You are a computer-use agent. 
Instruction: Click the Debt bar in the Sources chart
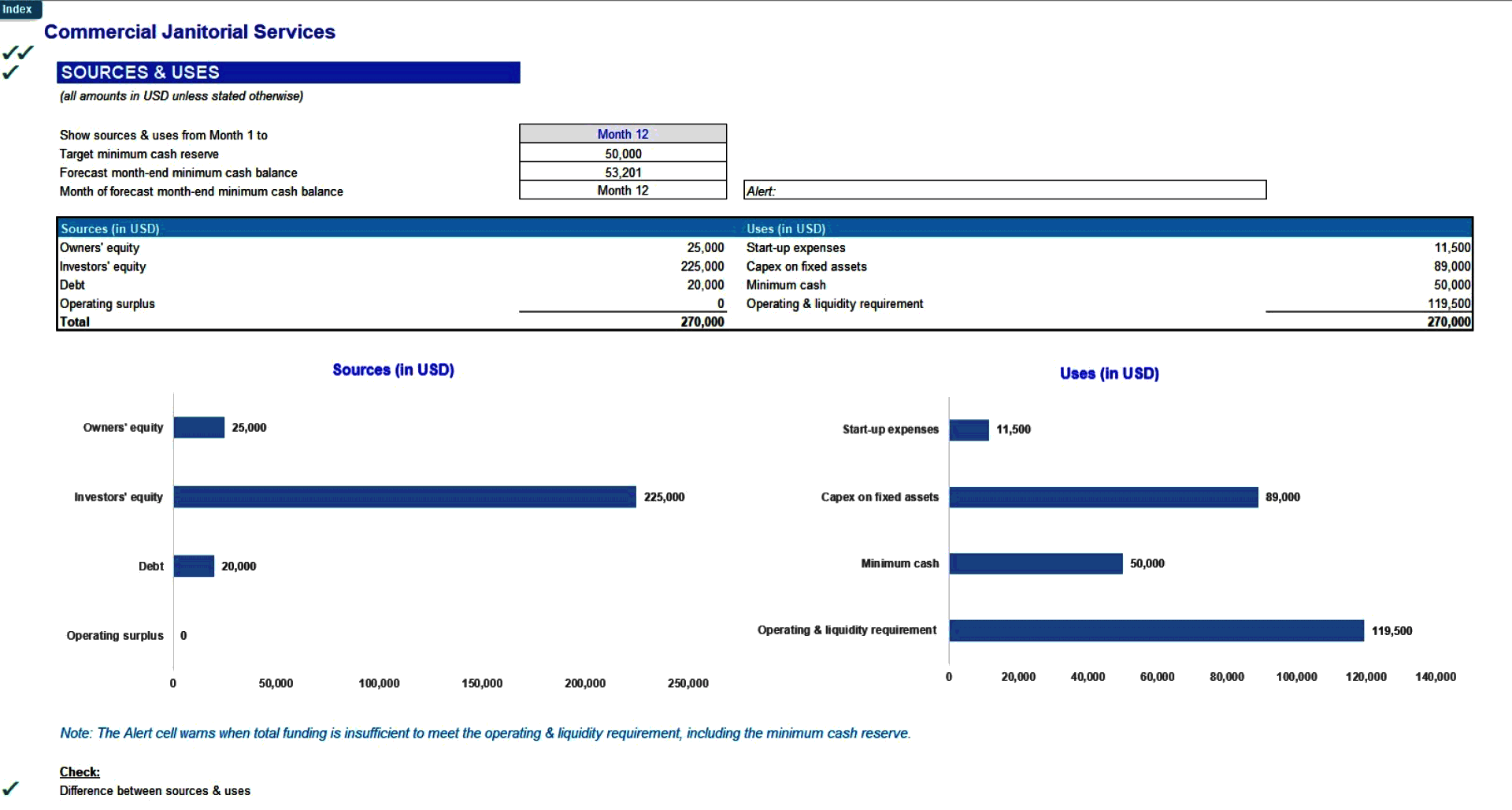point(193,566)
